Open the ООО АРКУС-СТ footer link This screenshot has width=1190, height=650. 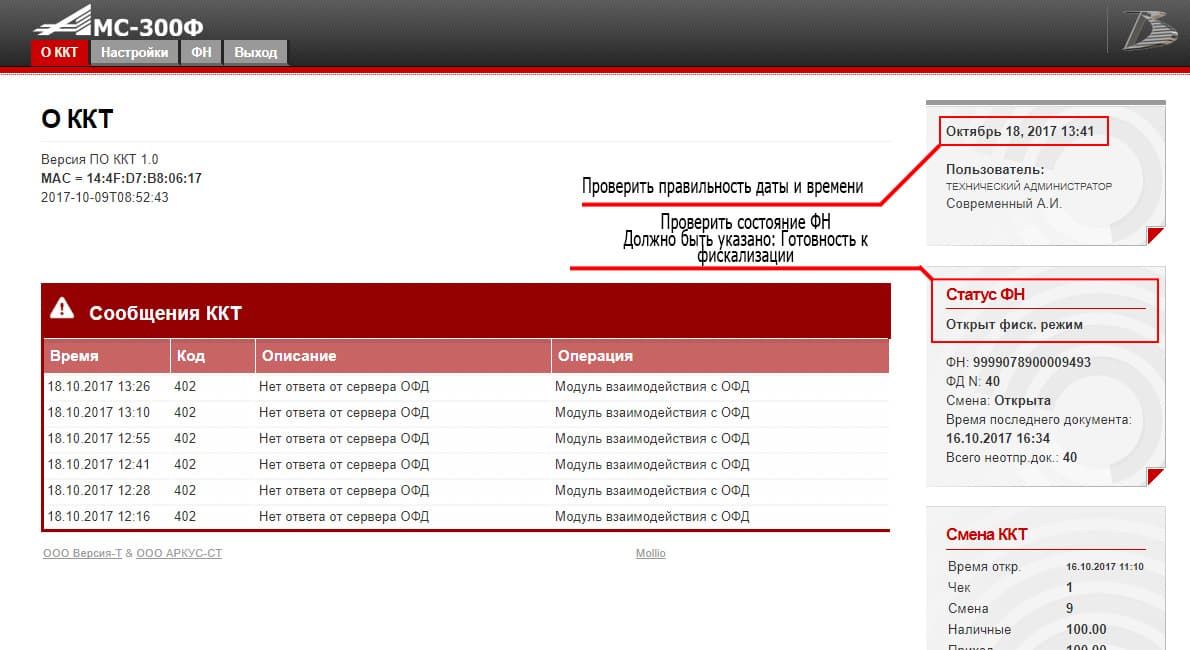point(179,554)
